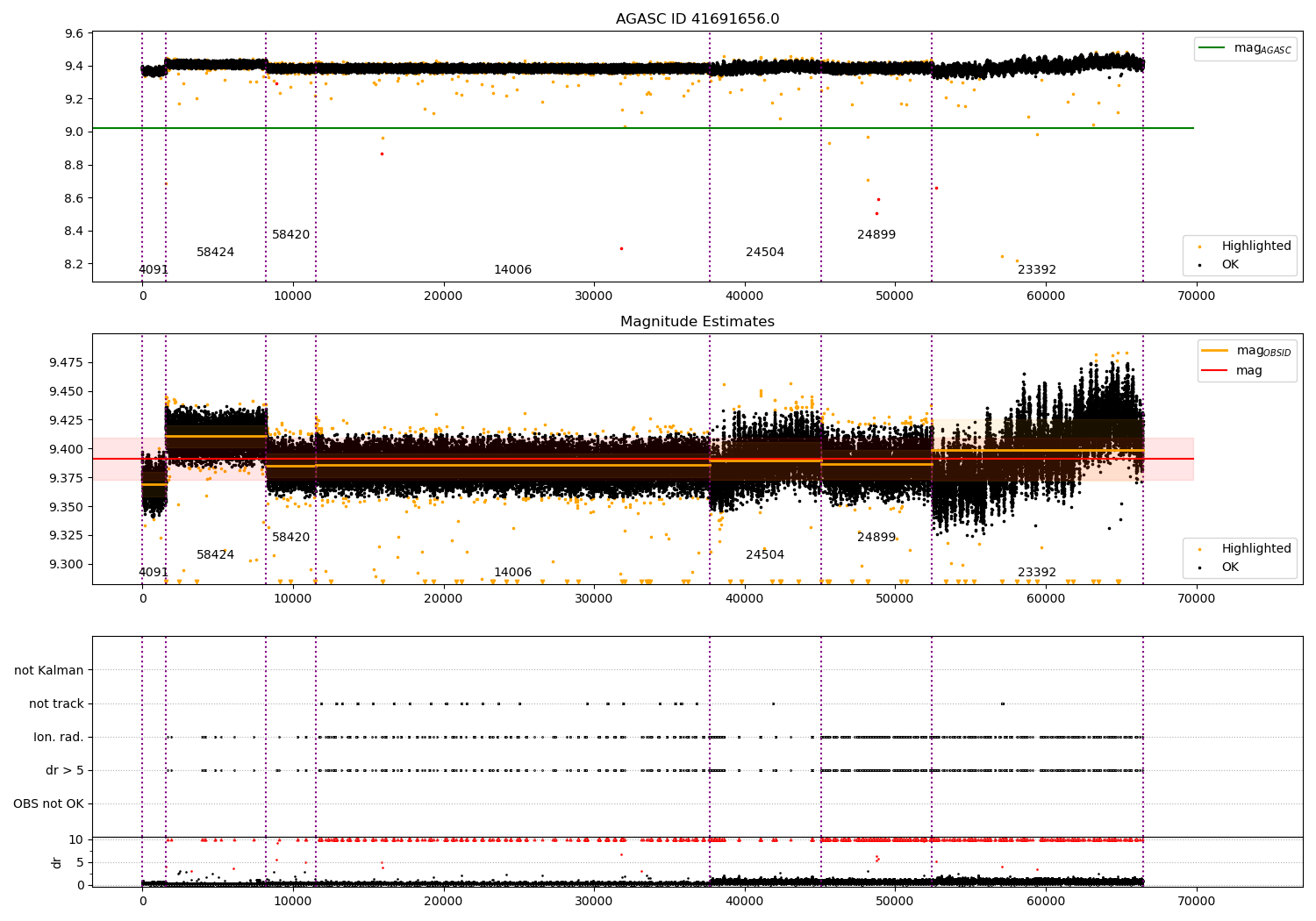Click x-axis tick '10000' under Magnitude Estimates plot
Screen dimensions: 1316x921
tap(293, 599)
